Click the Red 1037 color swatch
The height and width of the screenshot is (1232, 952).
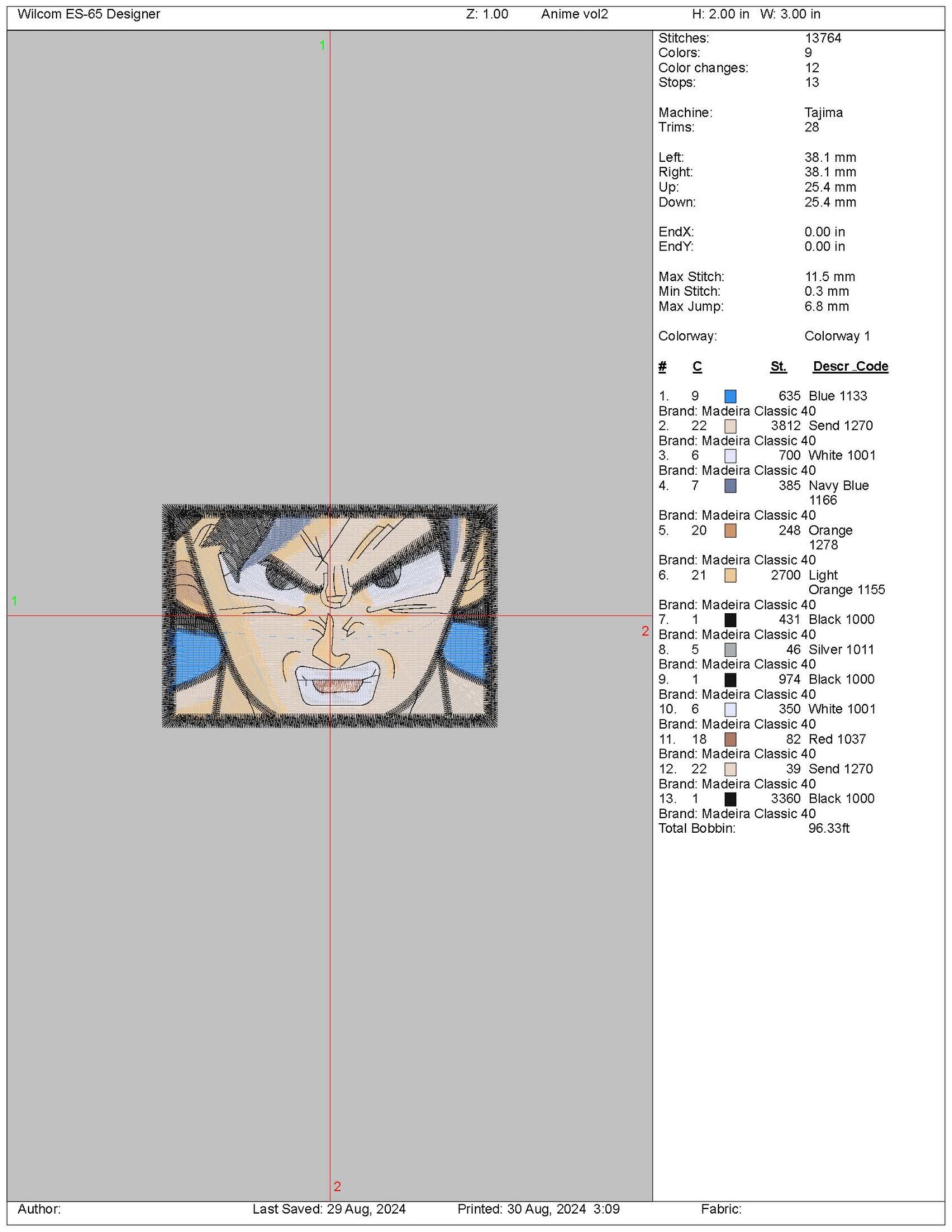(731, 739)
